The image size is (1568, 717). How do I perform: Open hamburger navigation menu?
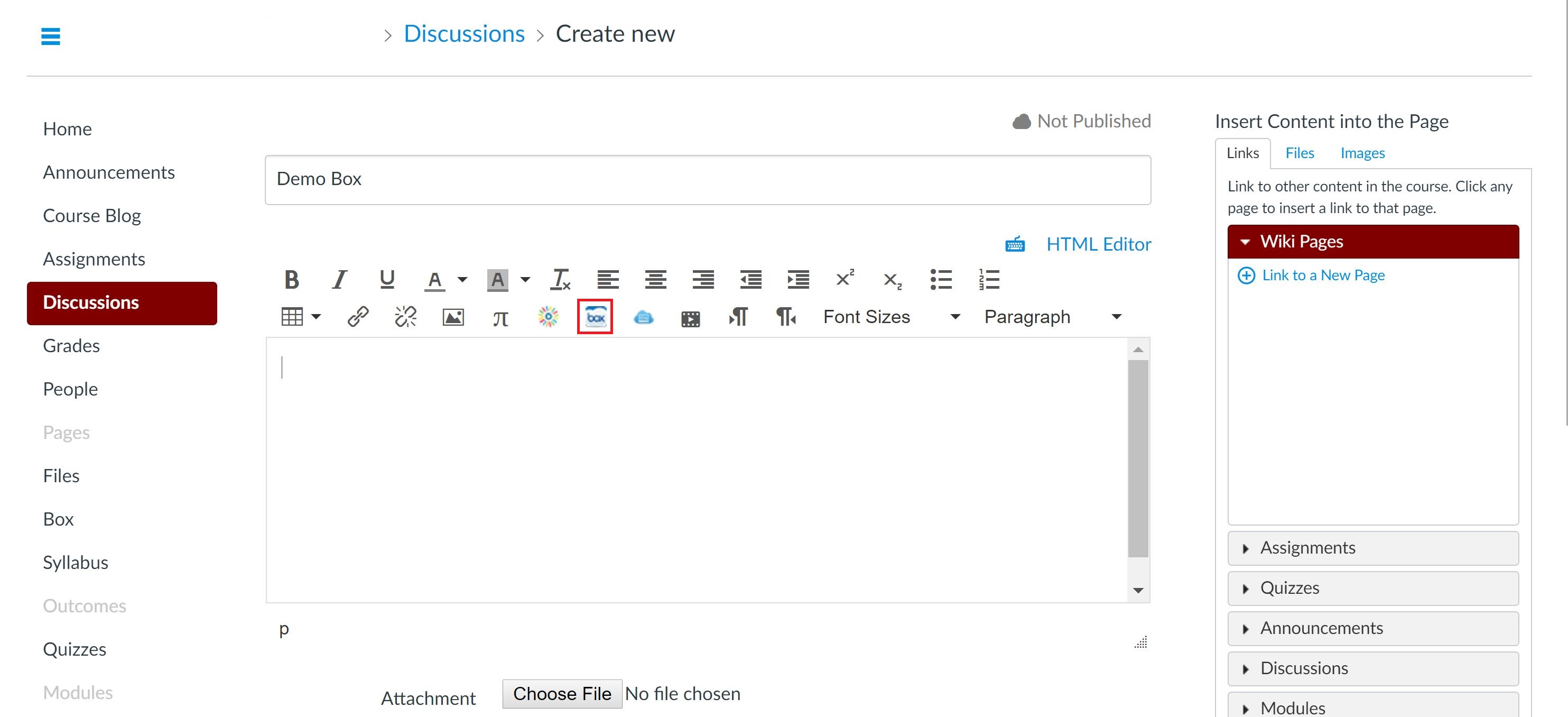[x=51, y=36]
